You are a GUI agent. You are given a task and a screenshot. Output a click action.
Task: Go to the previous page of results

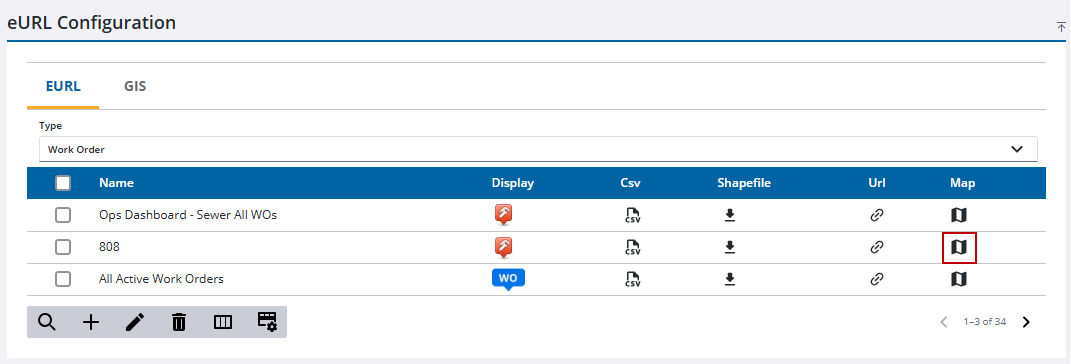point(944,322)
